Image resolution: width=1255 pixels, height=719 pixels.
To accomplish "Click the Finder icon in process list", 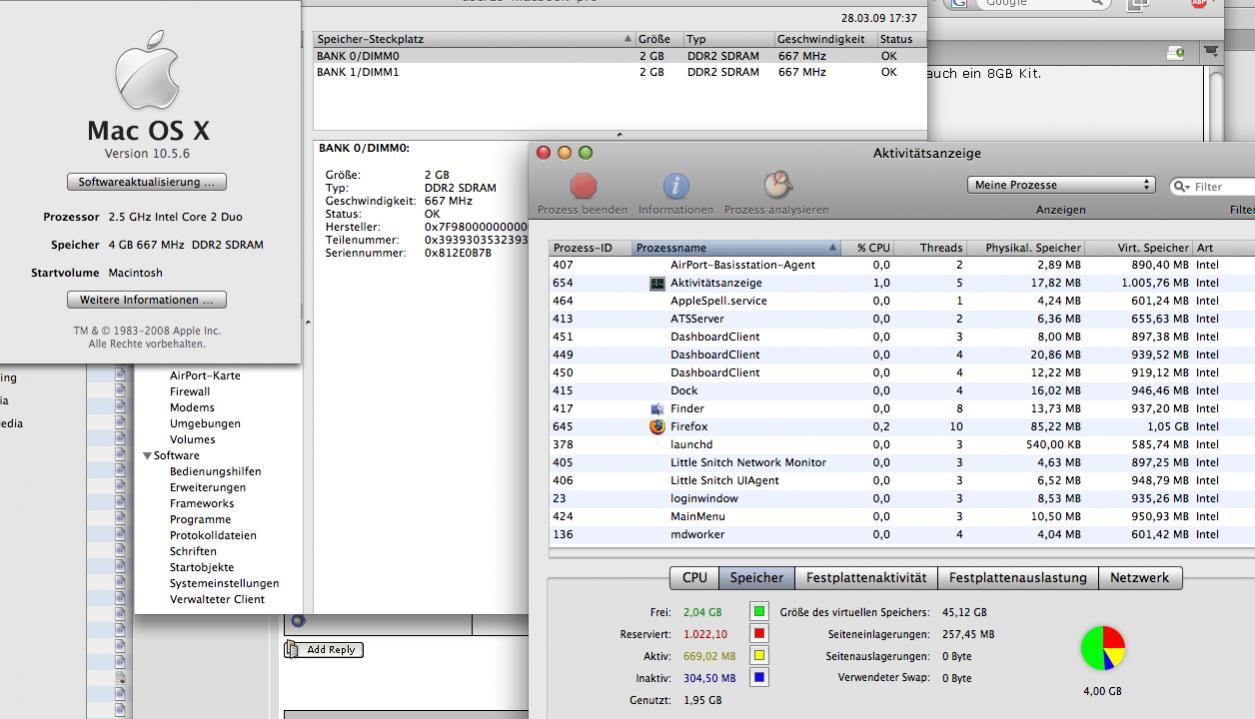I will coord(657,409).
